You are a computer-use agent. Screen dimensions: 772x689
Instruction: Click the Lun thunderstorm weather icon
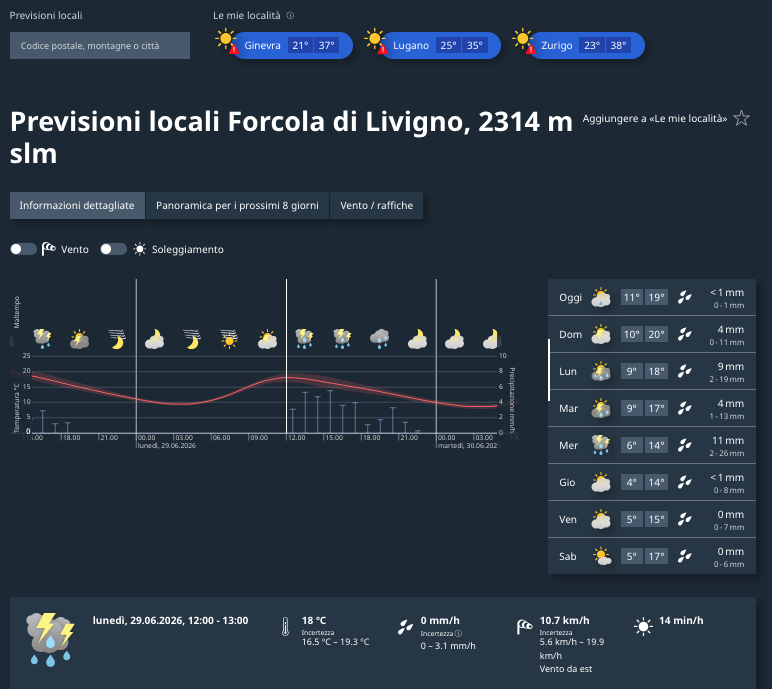point(601,371)
